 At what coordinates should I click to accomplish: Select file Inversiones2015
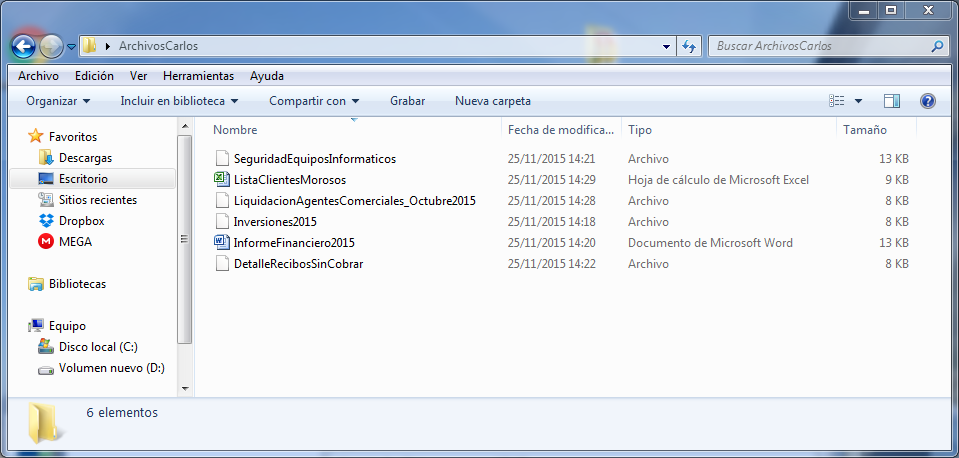click(x=275, y=221)
